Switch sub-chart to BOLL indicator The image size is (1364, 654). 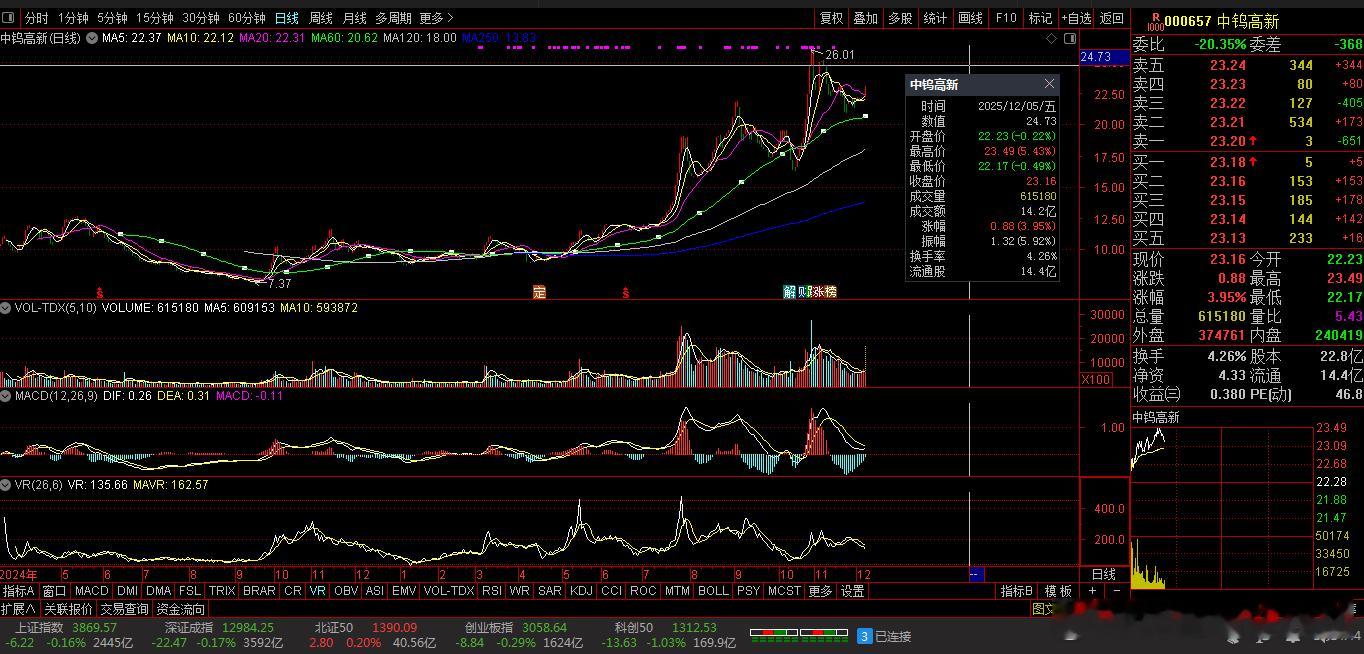713,591
